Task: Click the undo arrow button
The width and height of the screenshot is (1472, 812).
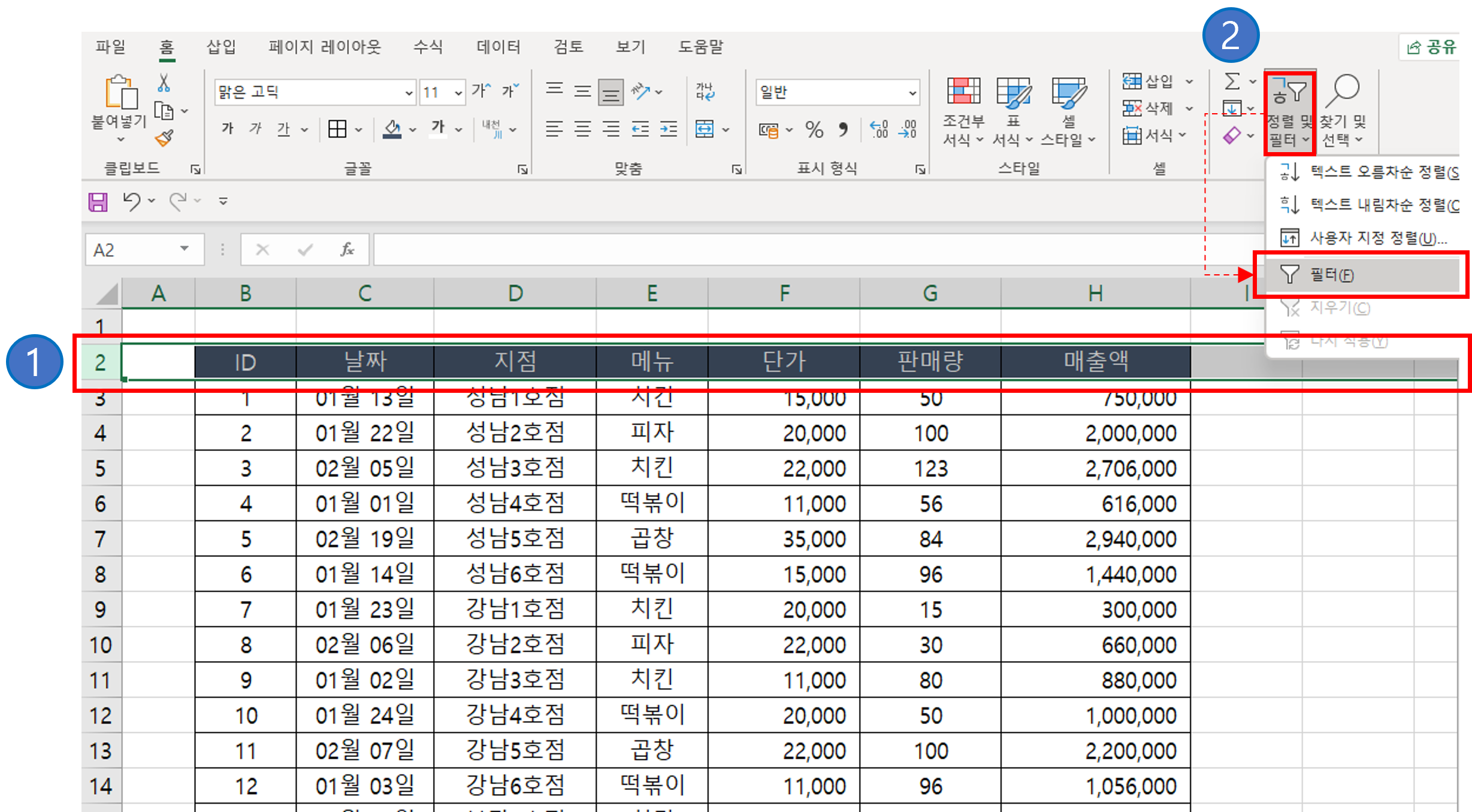Action: [x=133, y=201]
